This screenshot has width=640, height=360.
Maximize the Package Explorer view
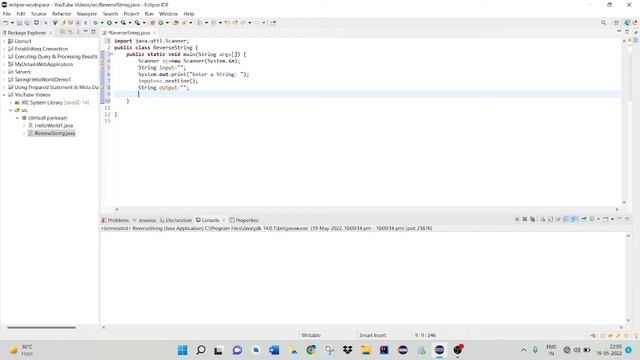coord(93,31)
